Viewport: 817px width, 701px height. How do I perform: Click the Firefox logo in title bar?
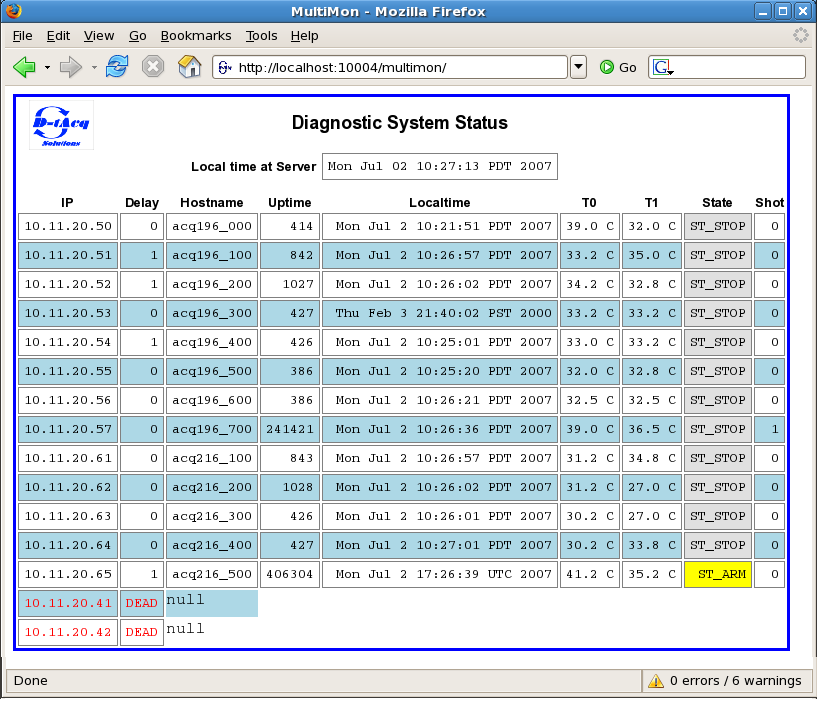click(13, 11)
